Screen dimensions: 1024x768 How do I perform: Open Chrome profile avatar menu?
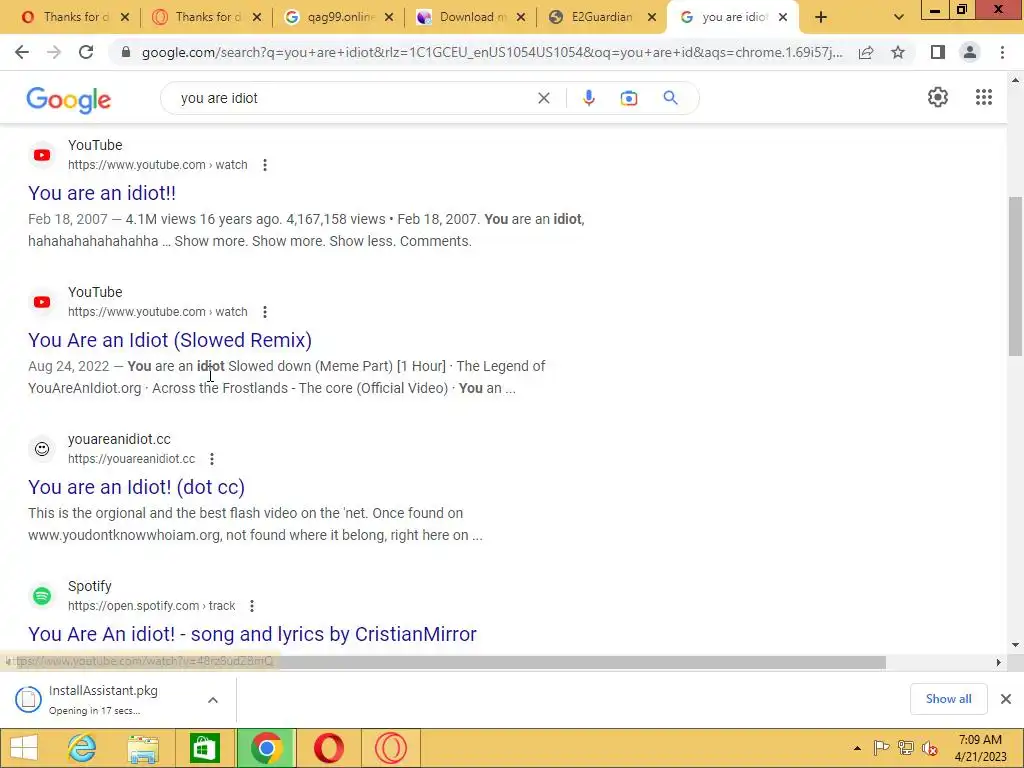970,52
